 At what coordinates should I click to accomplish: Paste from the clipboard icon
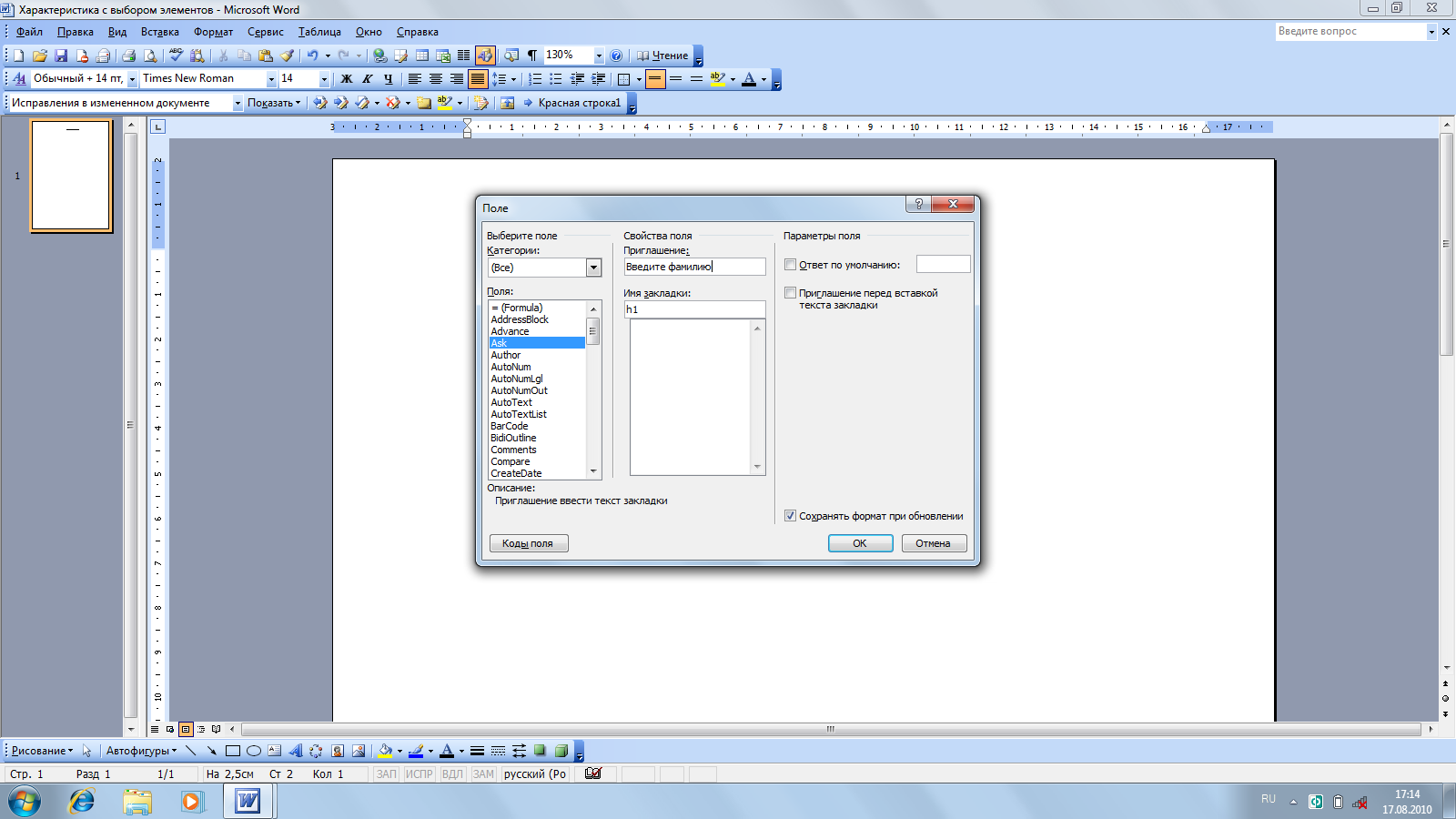(266, 56)
